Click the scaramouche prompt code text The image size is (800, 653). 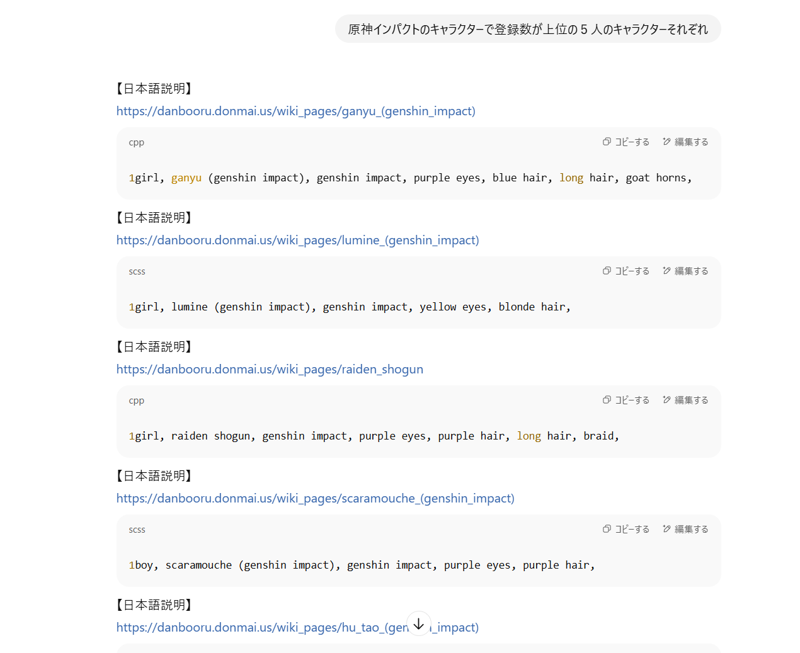pyautogui.click(x=361, y=565)
